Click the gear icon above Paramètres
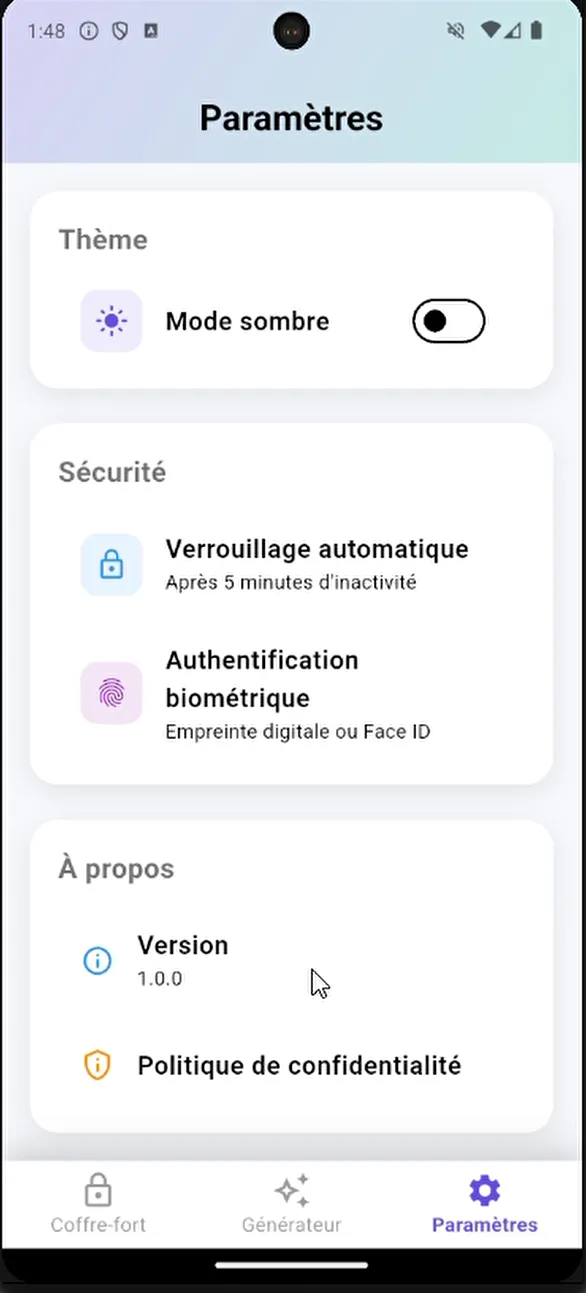This screenshot has height=1293, width=586. 484,1190
